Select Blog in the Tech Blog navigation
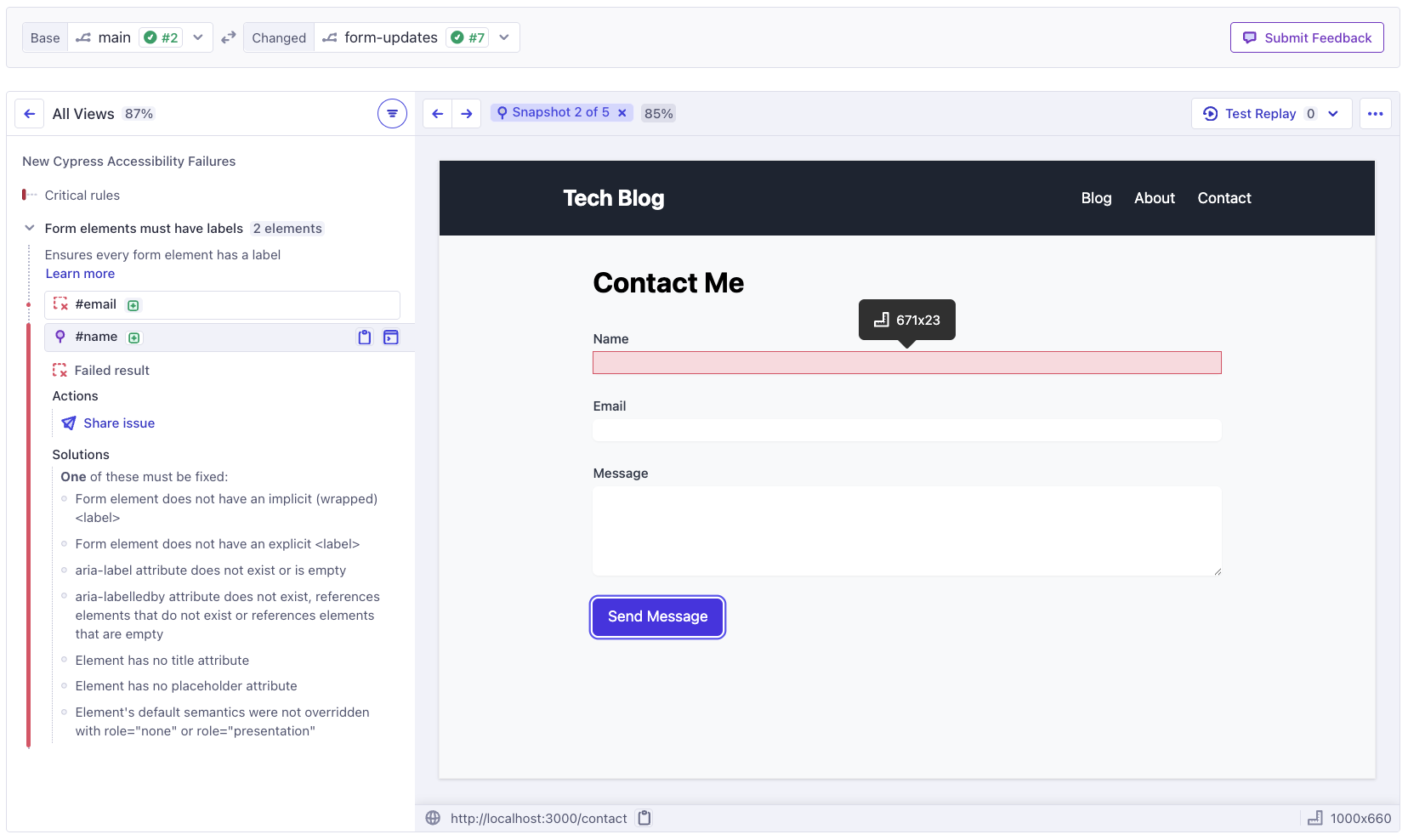The image size is (1408, 840). click(1096, 198)
